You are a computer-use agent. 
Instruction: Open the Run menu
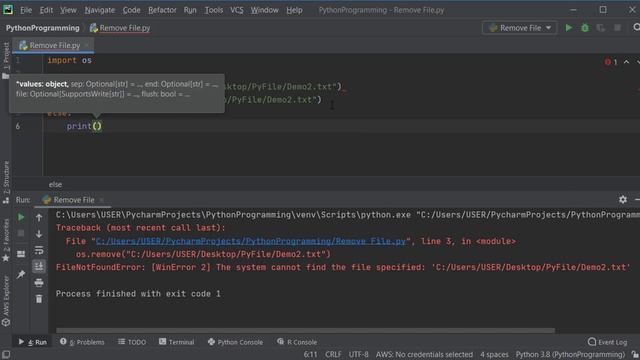pyautogui.click(x=190, y=10)
